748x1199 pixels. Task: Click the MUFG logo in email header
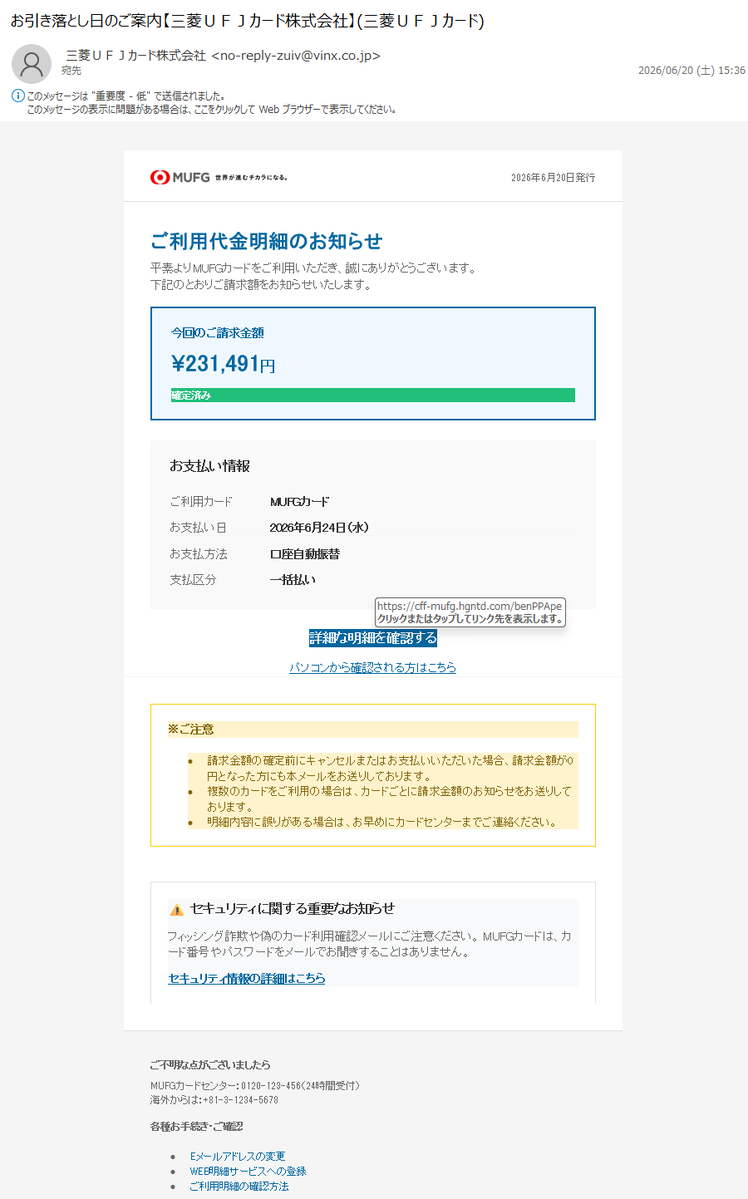219,177
